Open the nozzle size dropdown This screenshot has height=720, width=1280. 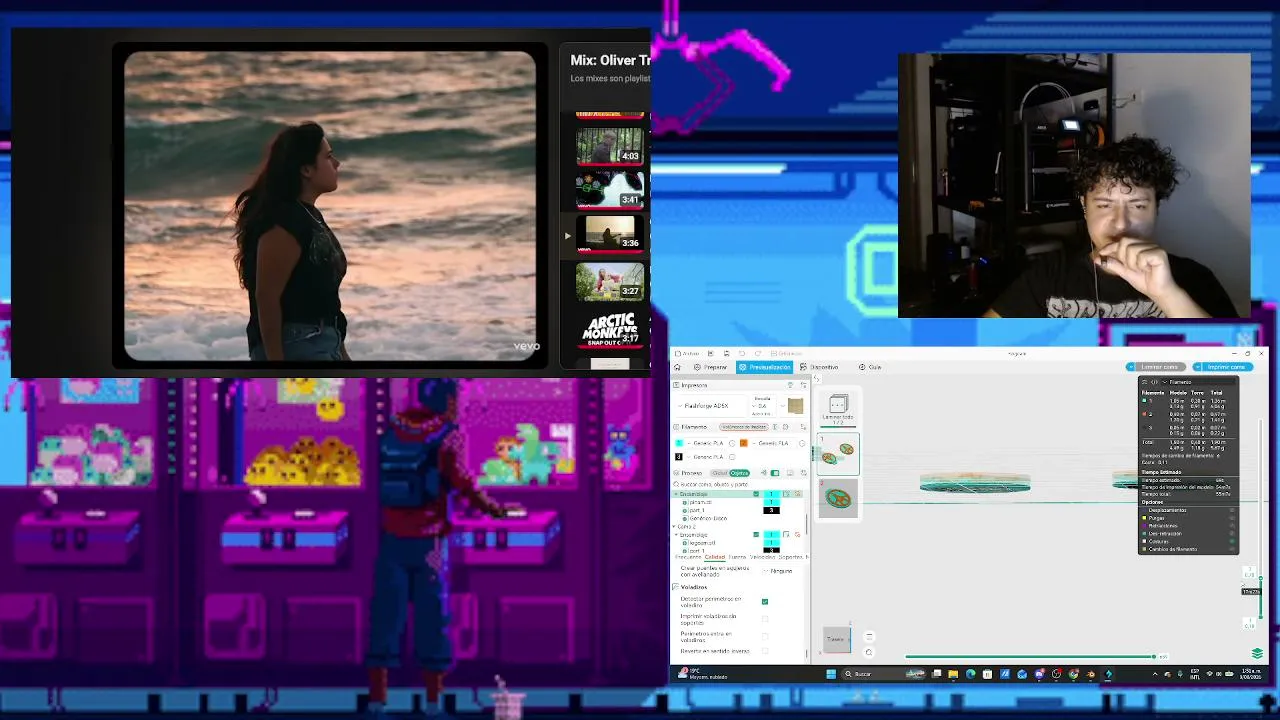pos(762,407)
